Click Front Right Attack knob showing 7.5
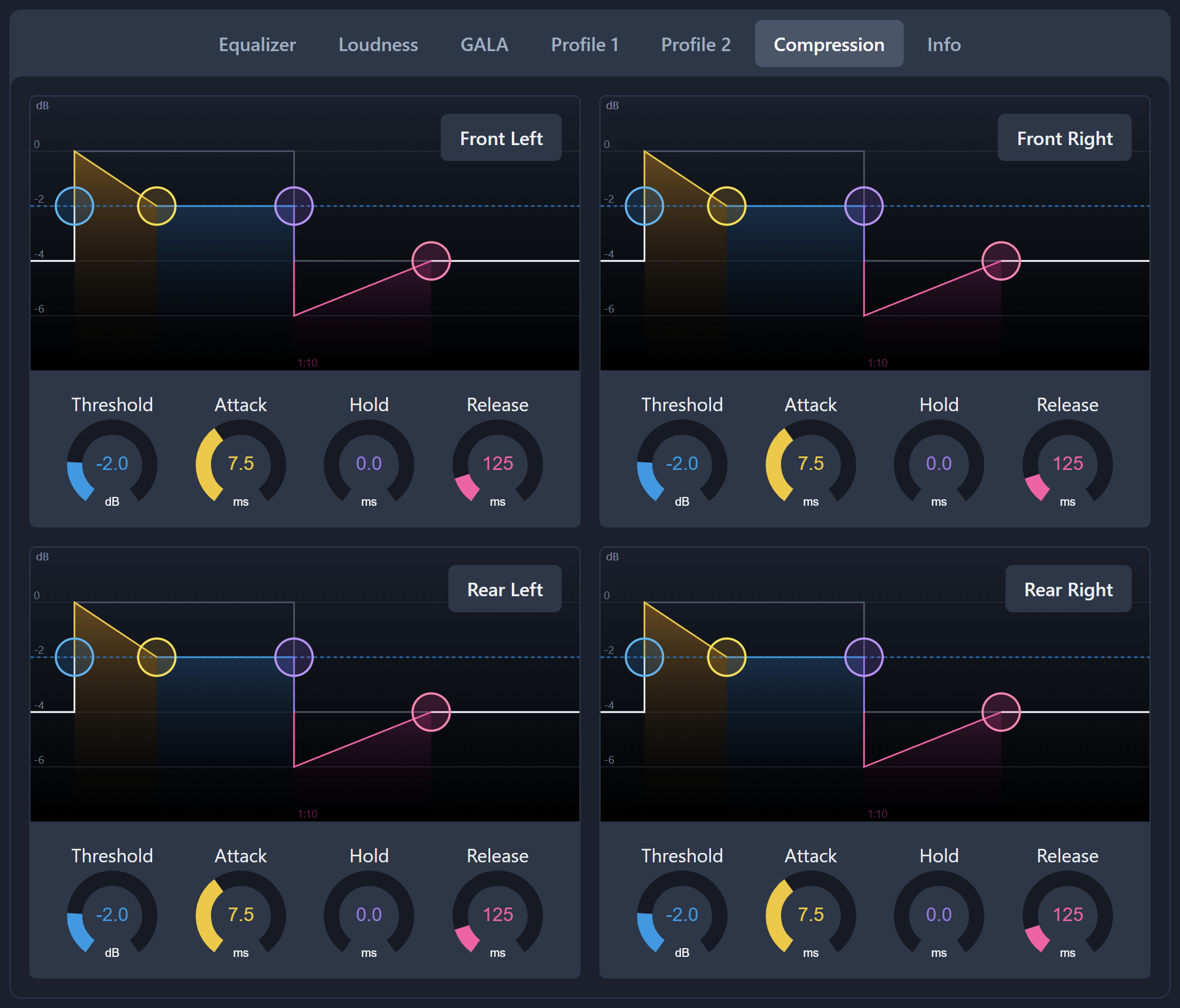The image size is (1180, 1008). click(x=810, y=463)
